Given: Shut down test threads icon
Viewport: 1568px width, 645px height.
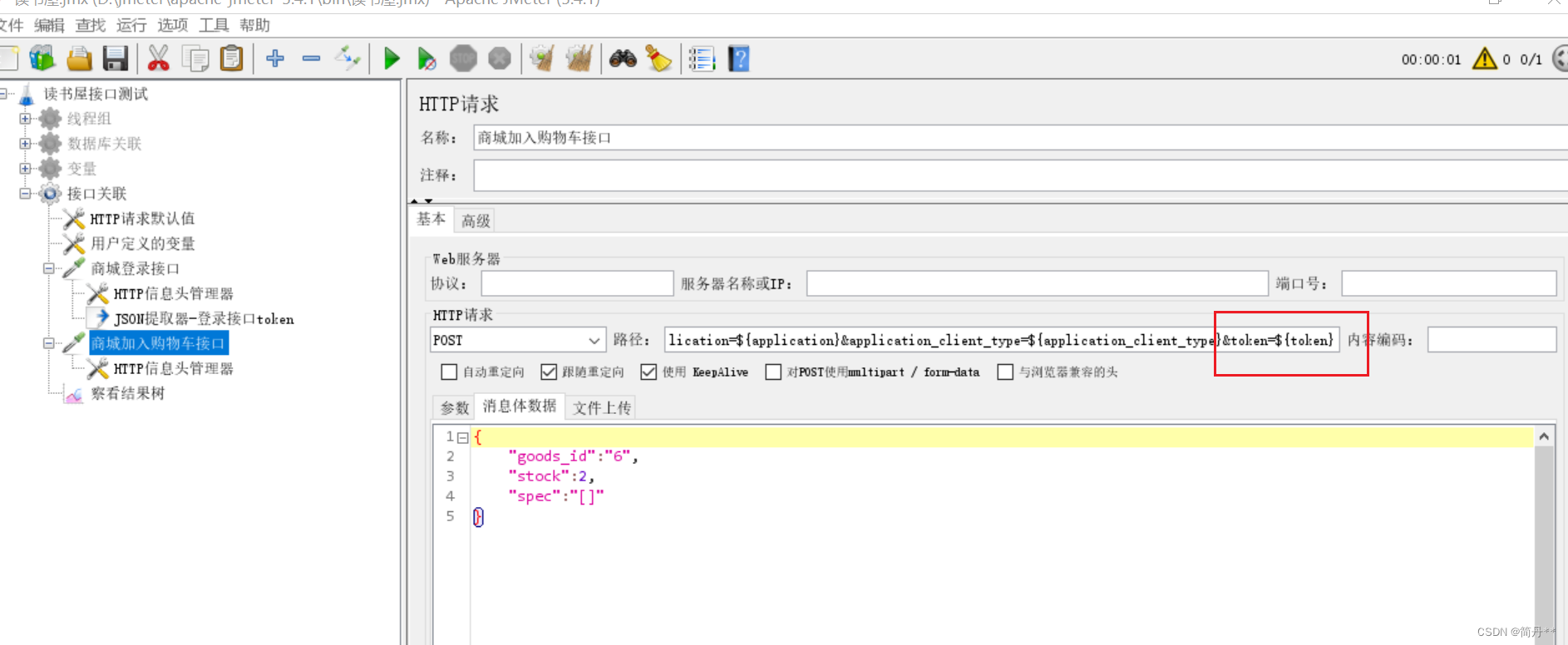Looking at the screenshot, I should (500, 58).
